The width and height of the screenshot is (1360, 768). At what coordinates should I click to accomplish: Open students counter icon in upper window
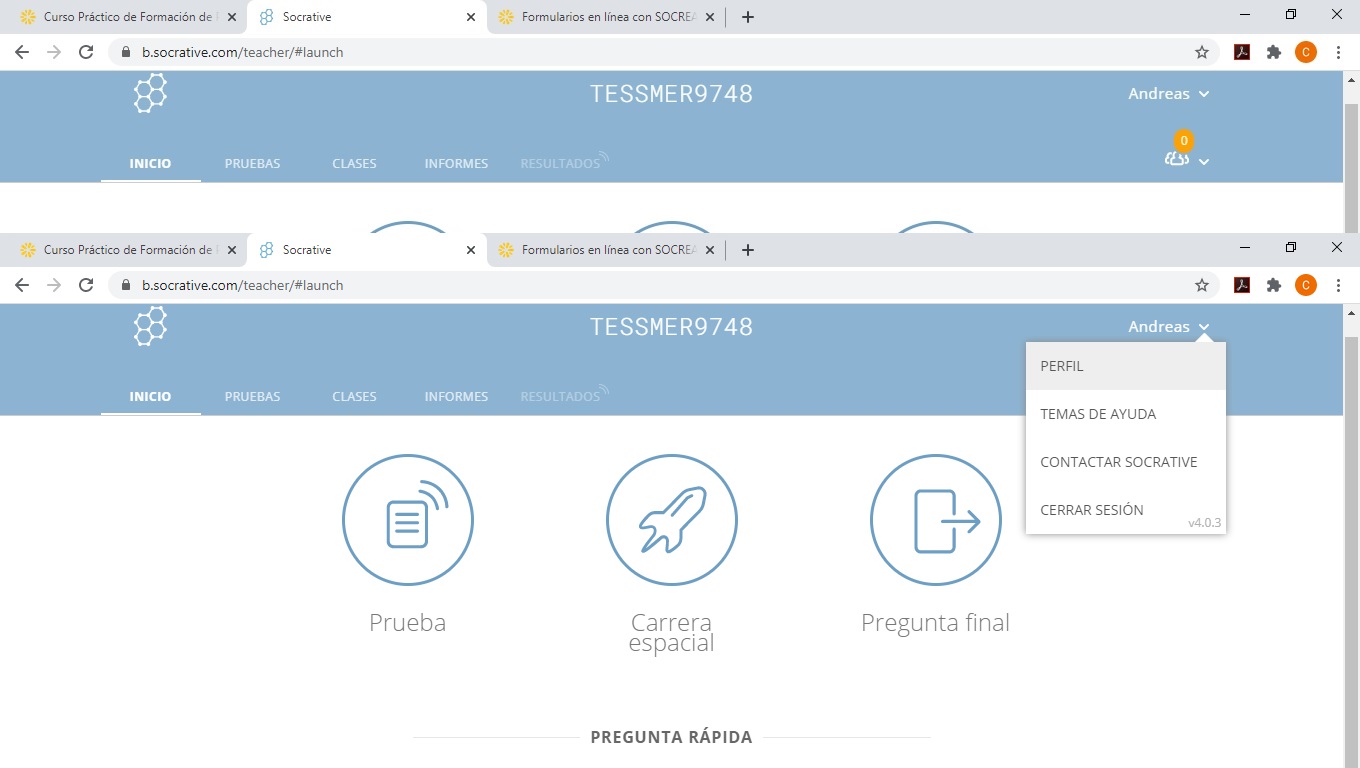[1177, 158]
